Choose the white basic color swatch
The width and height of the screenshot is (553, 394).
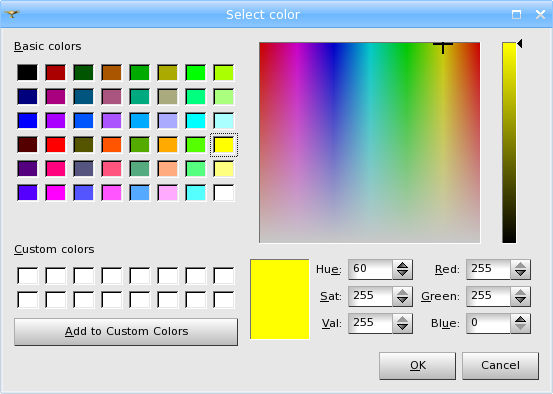click(x=224, y=193)
